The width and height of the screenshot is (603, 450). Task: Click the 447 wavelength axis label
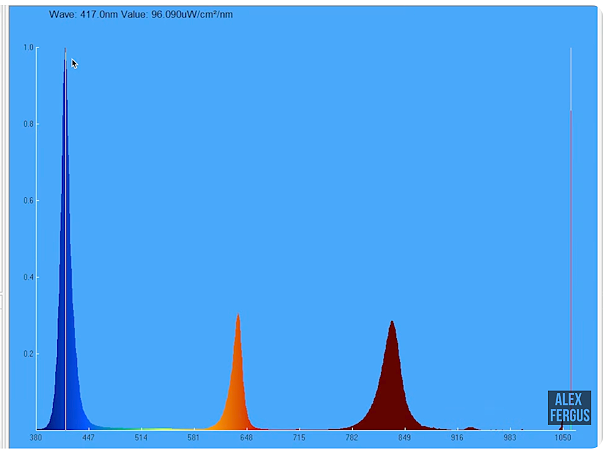coord(88,438)
